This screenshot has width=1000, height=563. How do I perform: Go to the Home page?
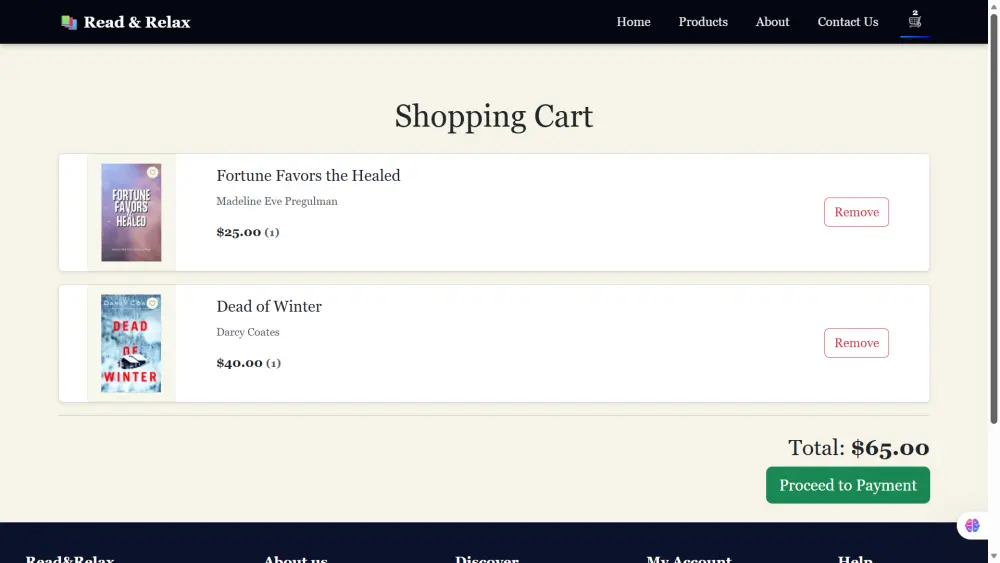633,22
